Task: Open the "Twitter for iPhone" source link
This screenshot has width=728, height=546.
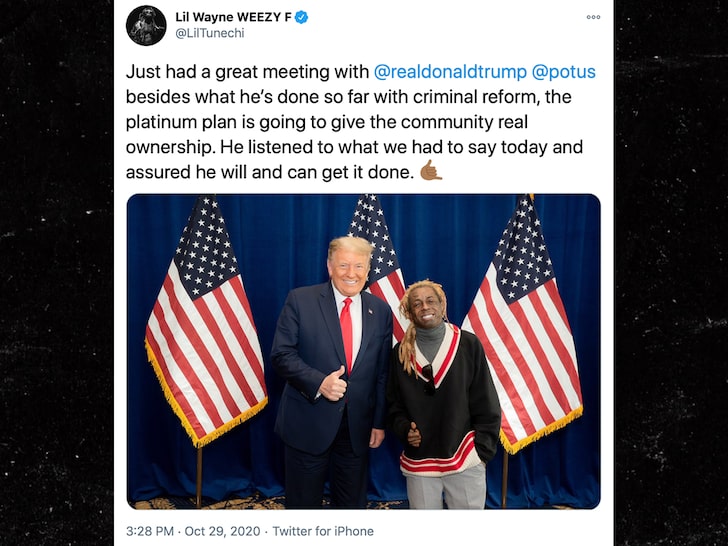Action: click(x=323, y=531)
